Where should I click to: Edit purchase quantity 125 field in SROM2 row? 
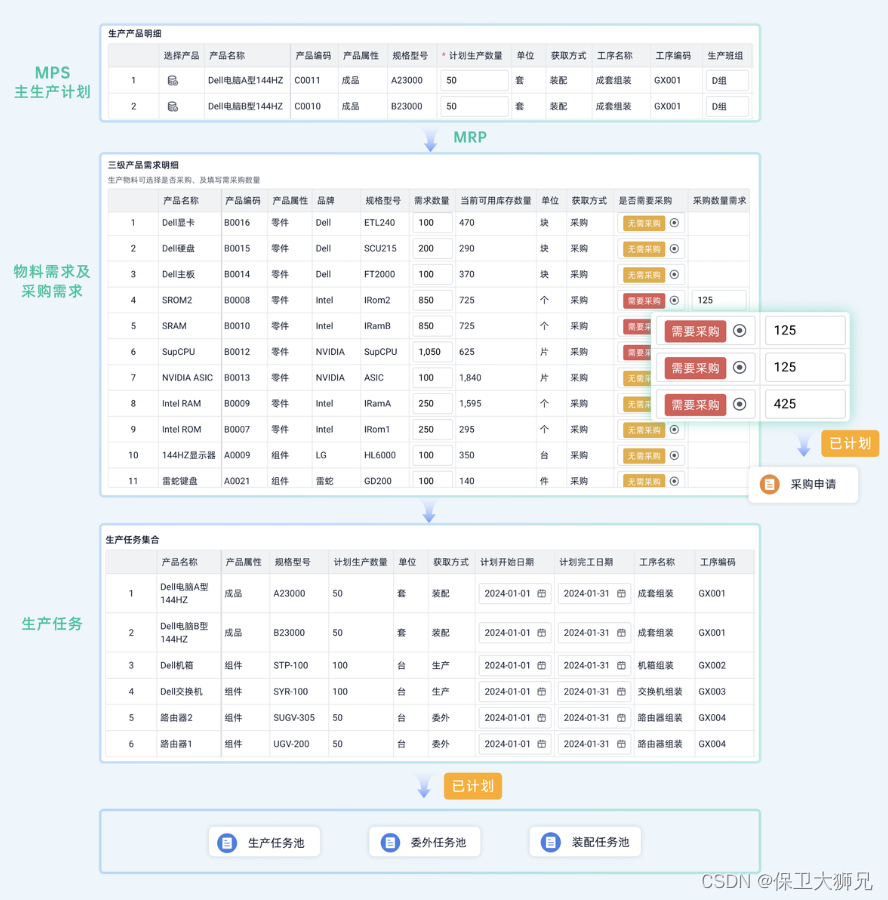coord(719,300)
